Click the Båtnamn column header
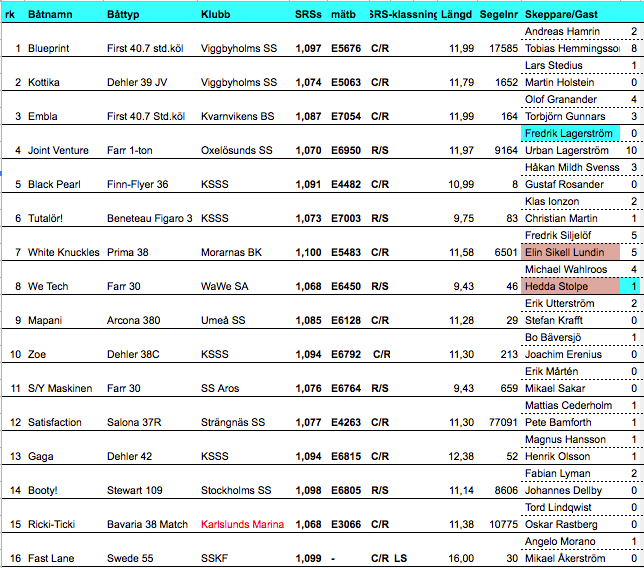This screenshot has height=568, width=644. (x=52, y=17)
